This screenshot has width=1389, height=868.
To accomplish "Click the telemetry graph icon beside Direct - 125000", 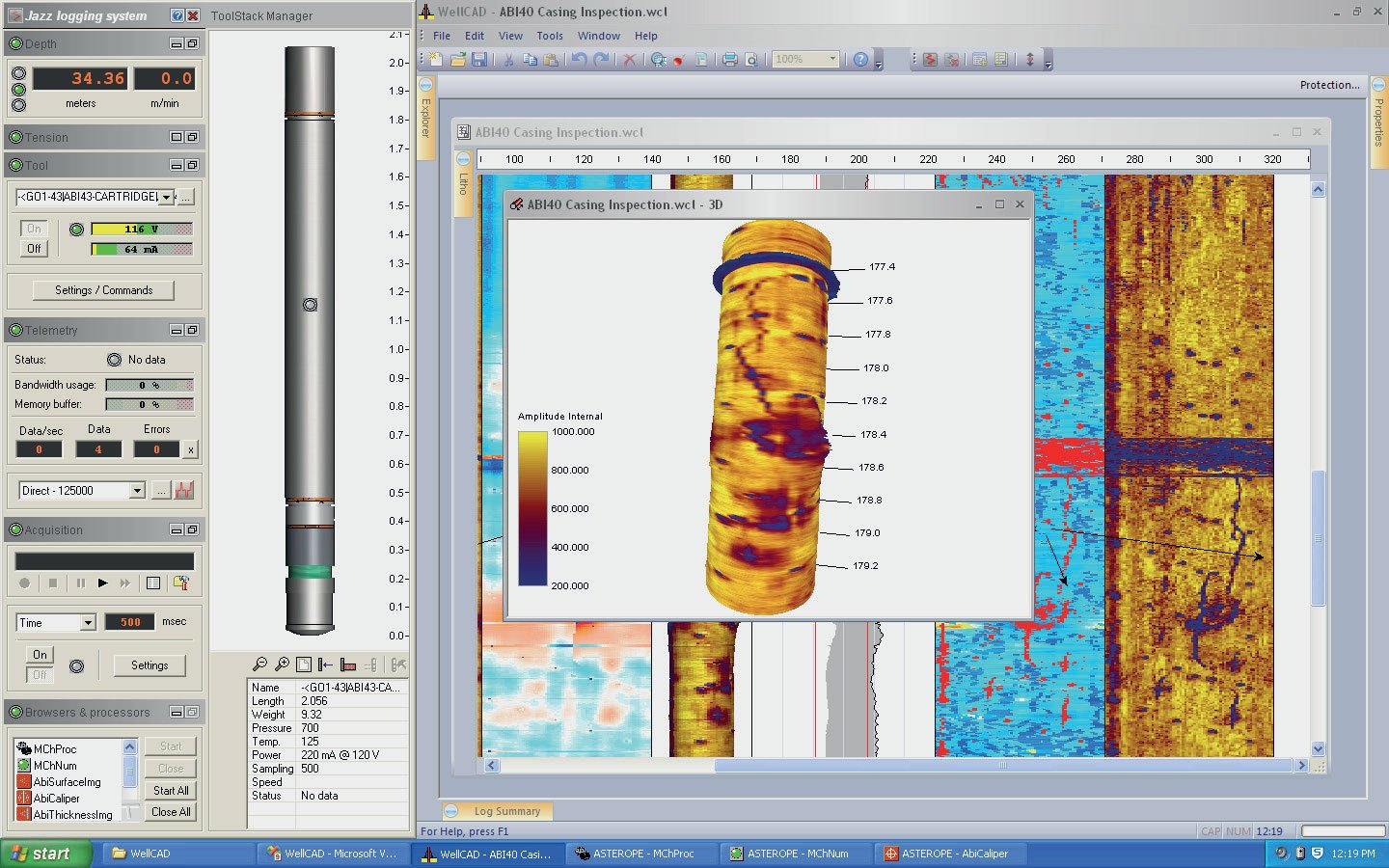I will pos(184,491).
